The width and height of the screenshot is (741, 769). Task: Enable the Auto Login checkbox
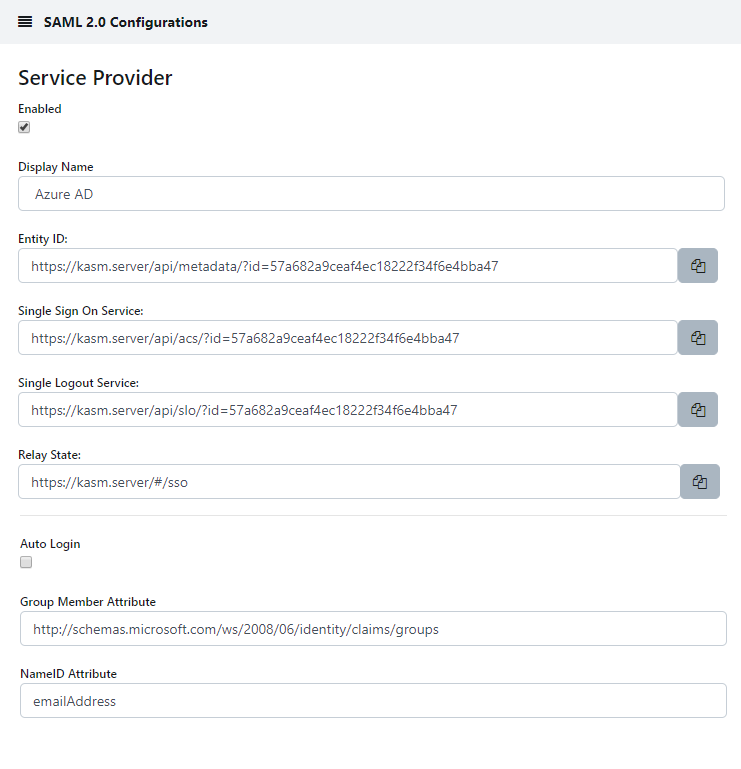pos(26,562)
